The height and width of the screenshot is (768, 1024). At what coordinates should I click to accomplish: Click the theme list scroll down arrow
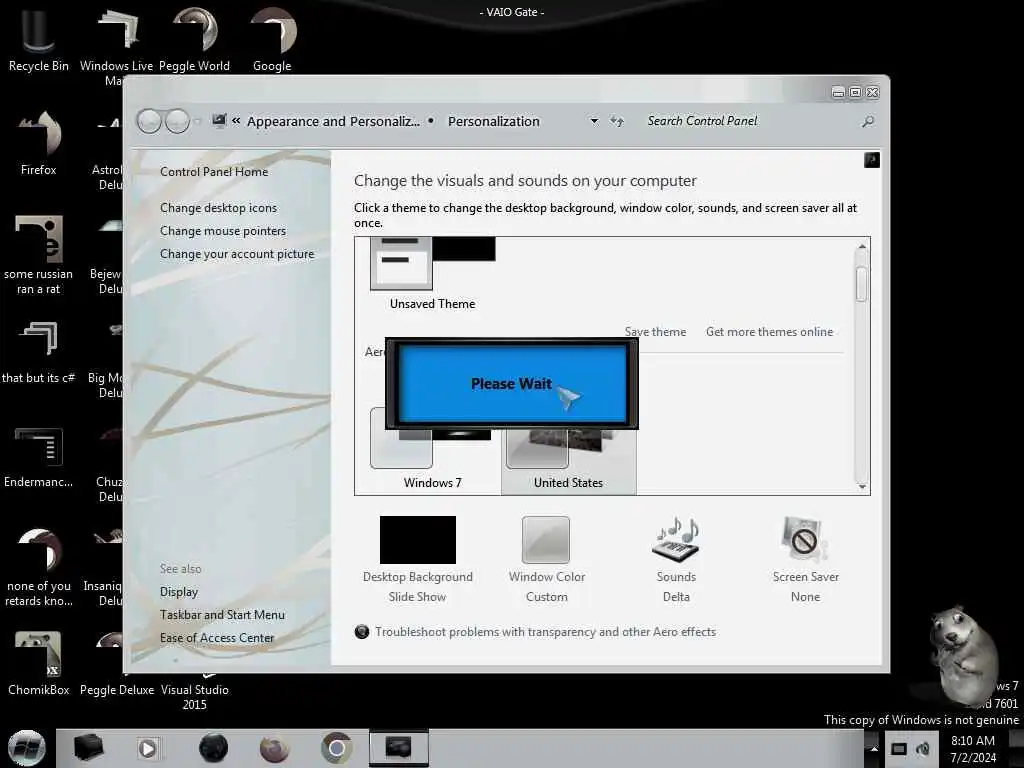(862, 487)
